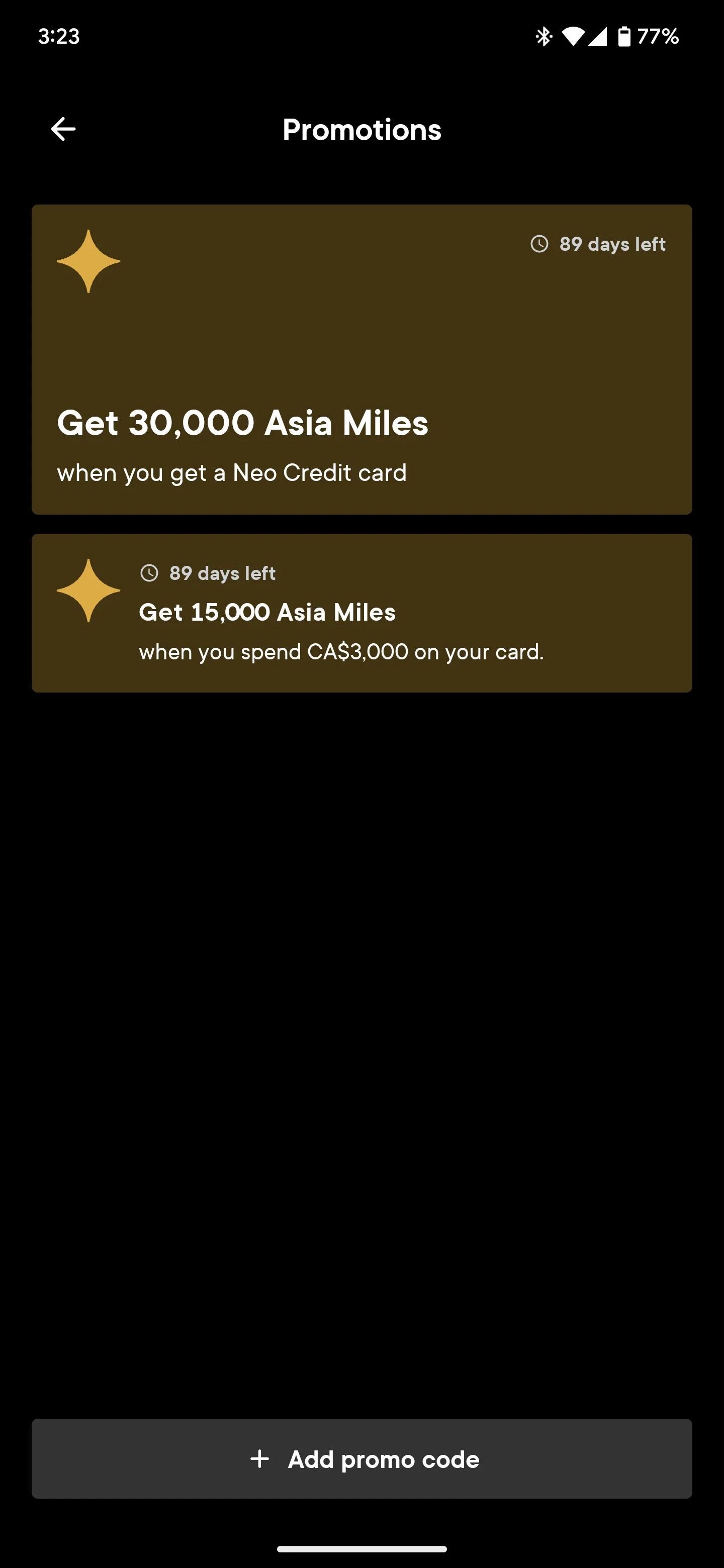Tap the clock icon on 15,000 Miles card
The height and width of the screenshot is (1568, 724).
[149, 573]
